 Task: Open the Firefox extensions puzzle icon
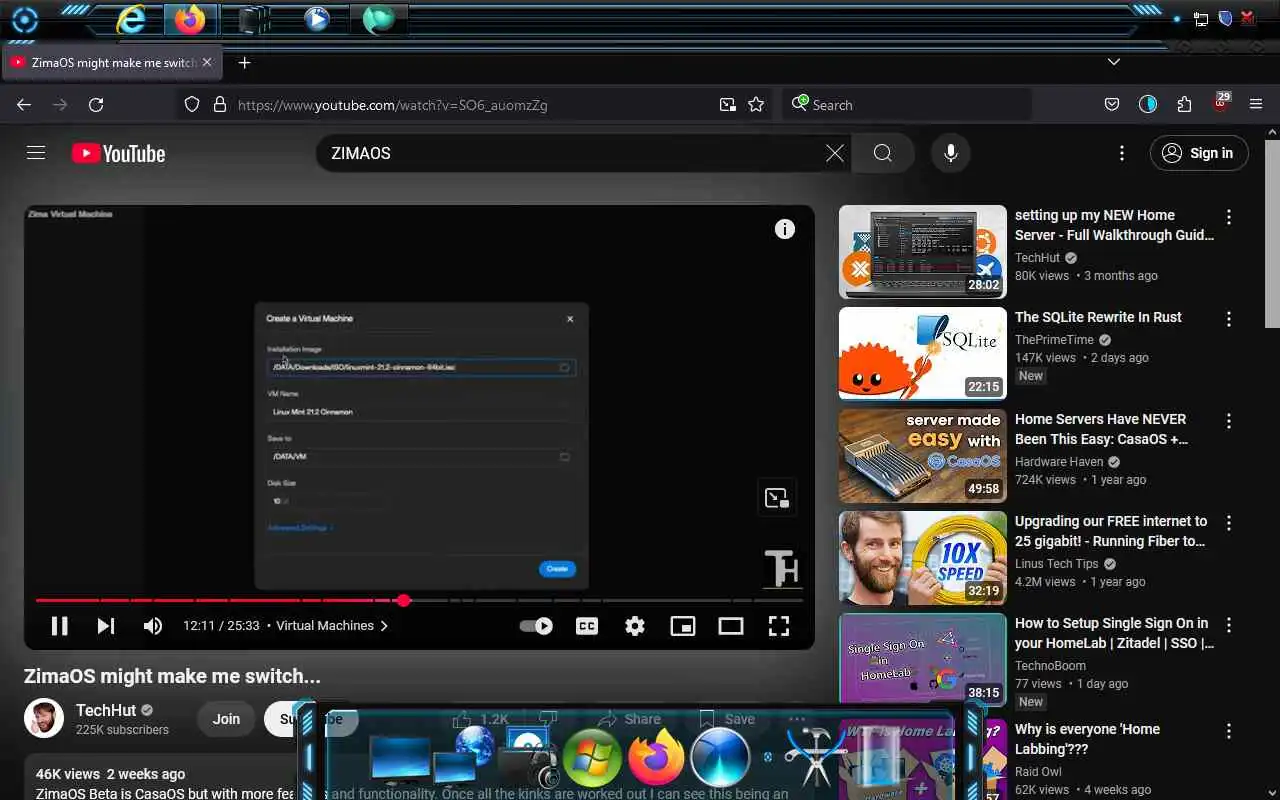click(x=1184, y=105)
